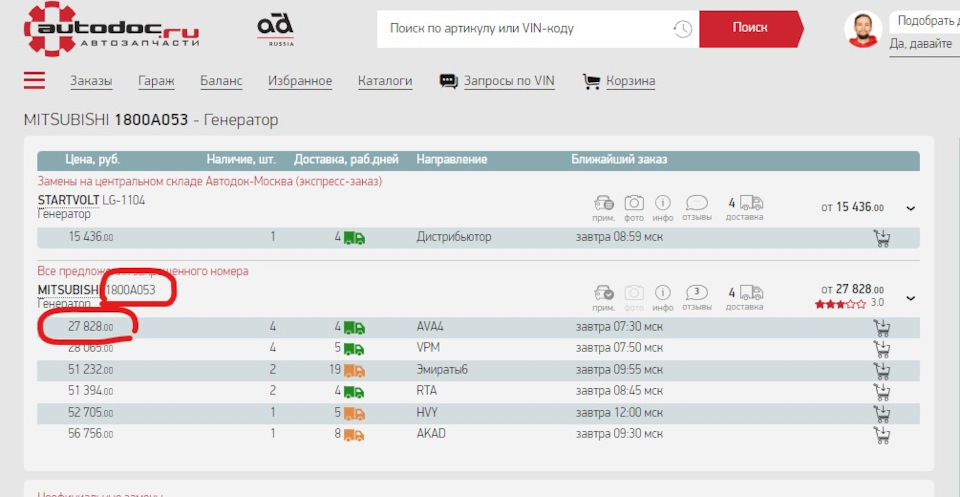Click green truck icon in AVA4 row

pyautogui.click(x=354, y=327)
